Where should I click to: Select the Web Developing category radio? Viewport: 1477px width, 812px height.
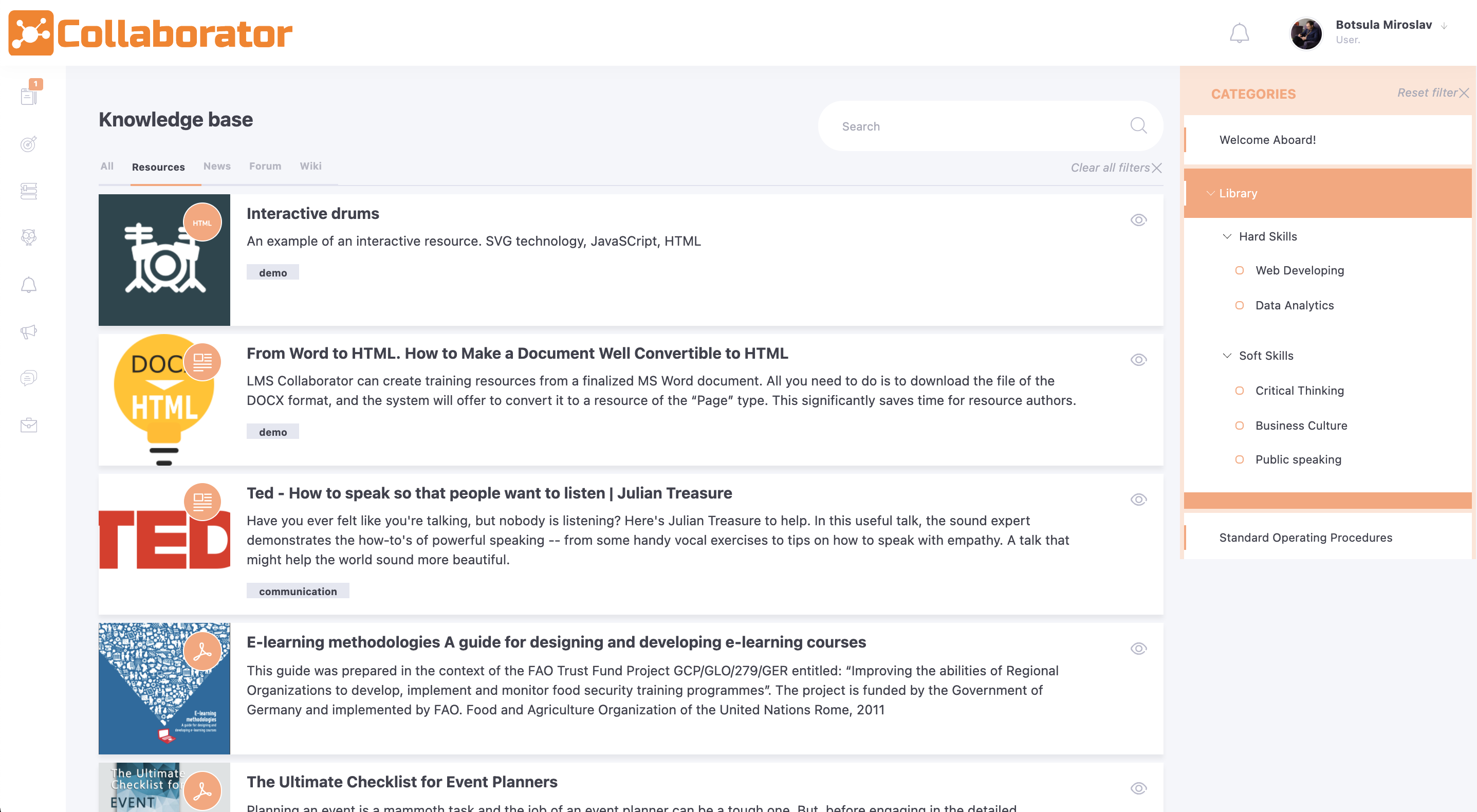click(1239, 271)
